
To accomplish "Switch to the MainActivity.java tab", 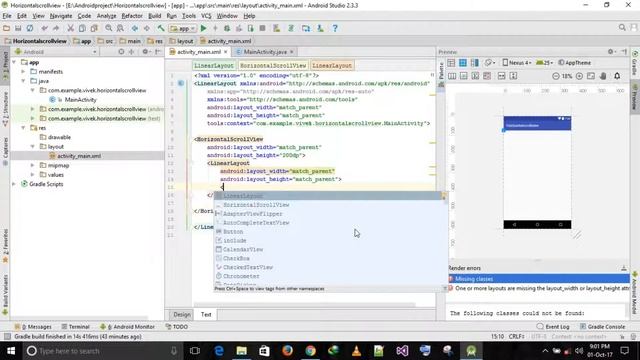I will click(x=264, y=52).
